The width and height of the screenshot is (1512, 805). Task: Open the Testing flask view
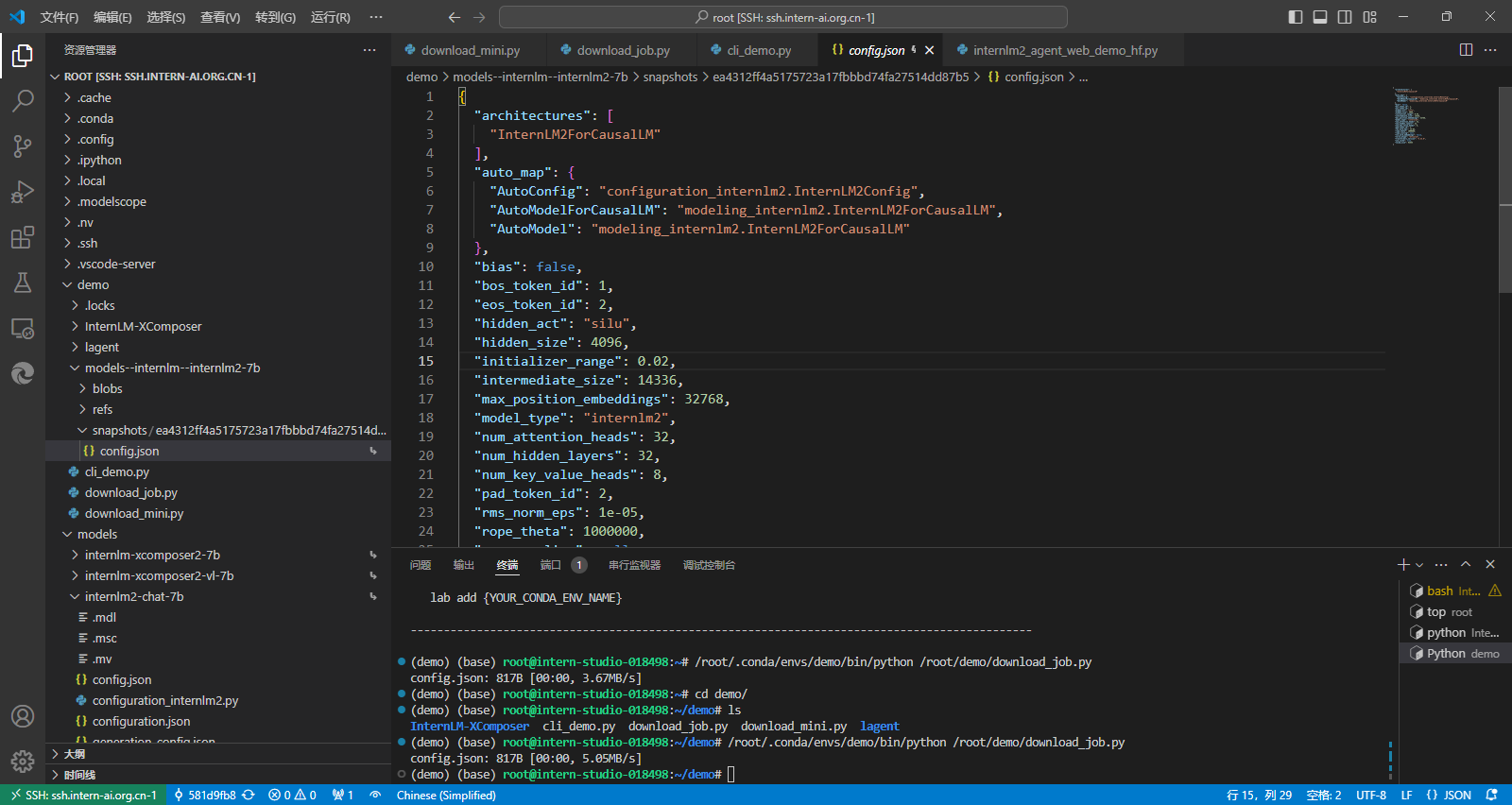pyautogui.click(x=23, y=283)
